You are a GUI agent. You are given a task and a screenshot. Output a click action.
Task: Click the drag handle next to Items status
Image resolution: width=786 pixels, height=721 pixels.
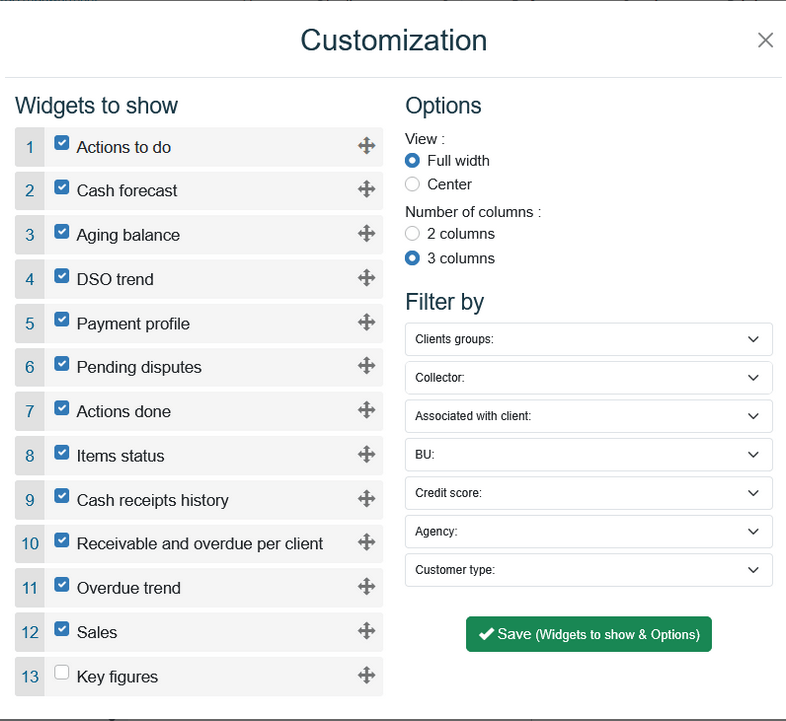[x=366, y=455]
